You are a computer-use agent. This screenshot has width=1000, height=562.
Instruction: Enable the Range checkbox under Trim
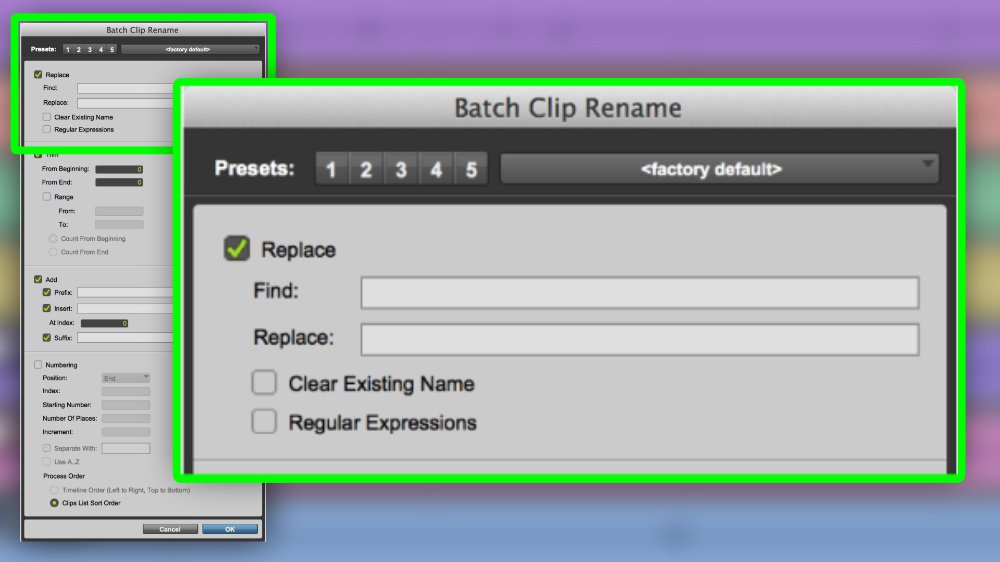coord(47,196)
